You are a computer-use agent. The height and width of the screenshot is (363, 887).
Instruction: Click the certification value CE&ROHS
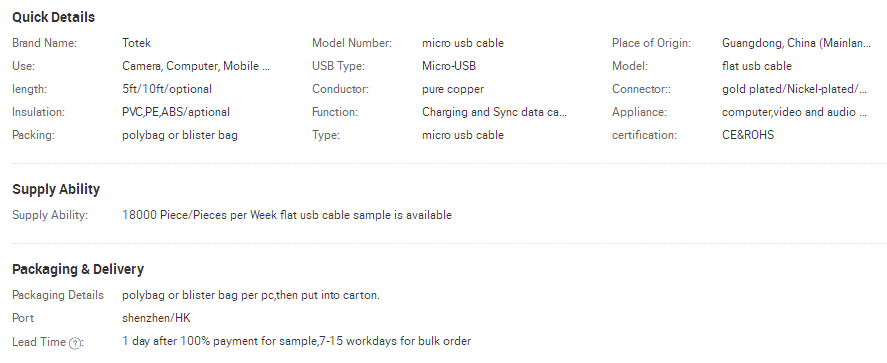point(748,135)
